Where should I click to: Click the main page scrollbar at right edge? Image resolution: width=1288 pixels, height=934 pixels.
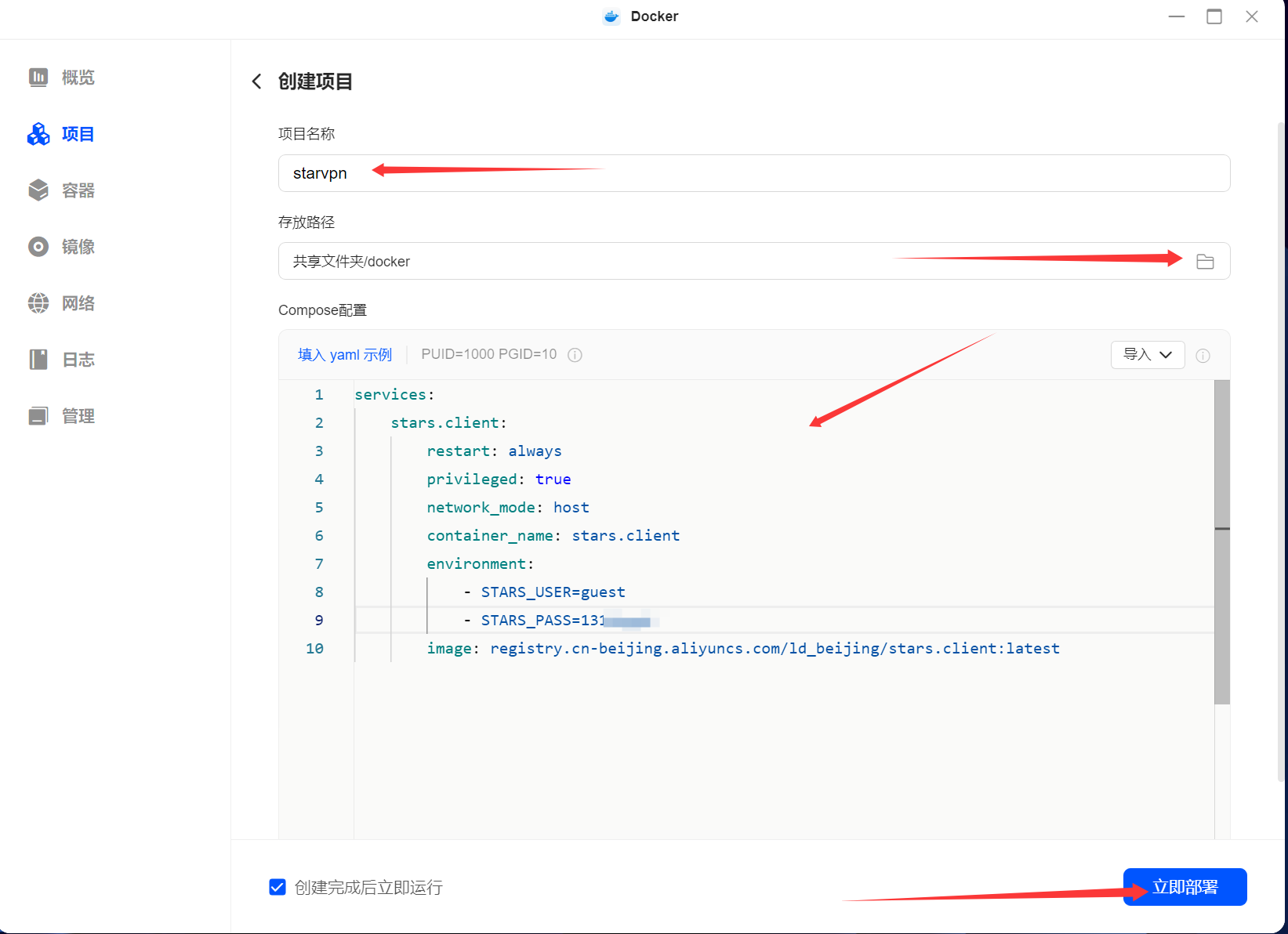coord(1283,451)
